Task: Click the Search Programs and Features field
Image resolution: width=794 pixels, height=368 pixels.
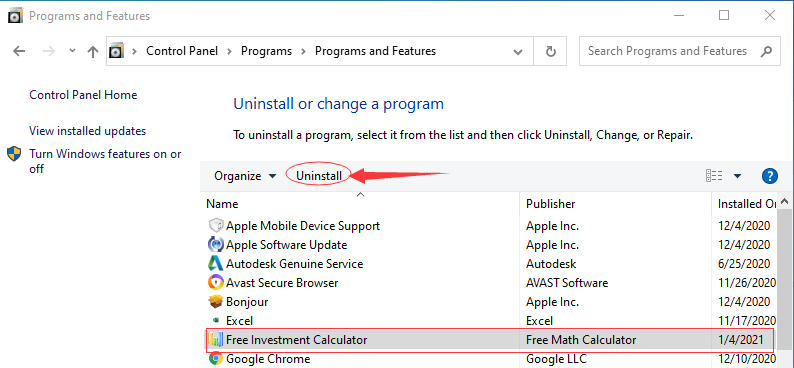Action: pos(667,51)
